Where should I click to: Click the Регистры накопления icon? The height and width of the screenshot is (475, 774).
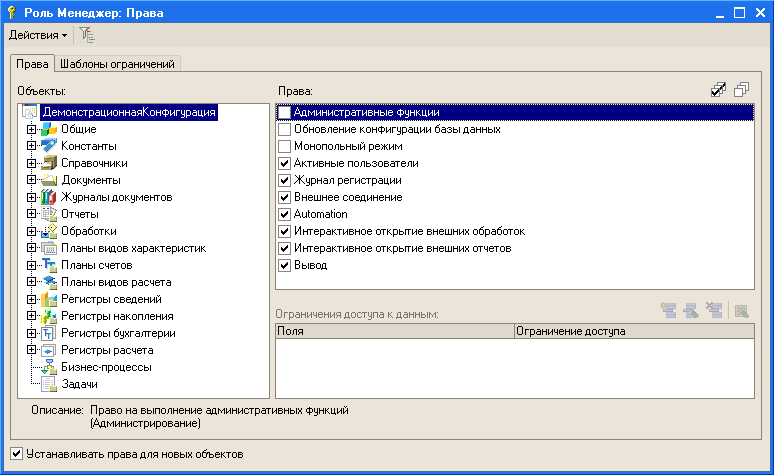(x=49, y=316)
